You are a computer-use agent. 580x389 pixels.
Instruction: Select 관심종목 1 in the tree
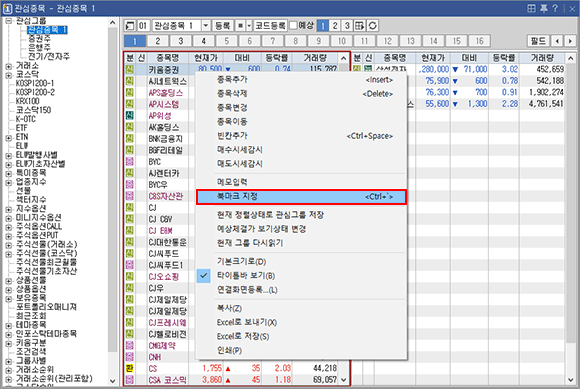point(47,30)
